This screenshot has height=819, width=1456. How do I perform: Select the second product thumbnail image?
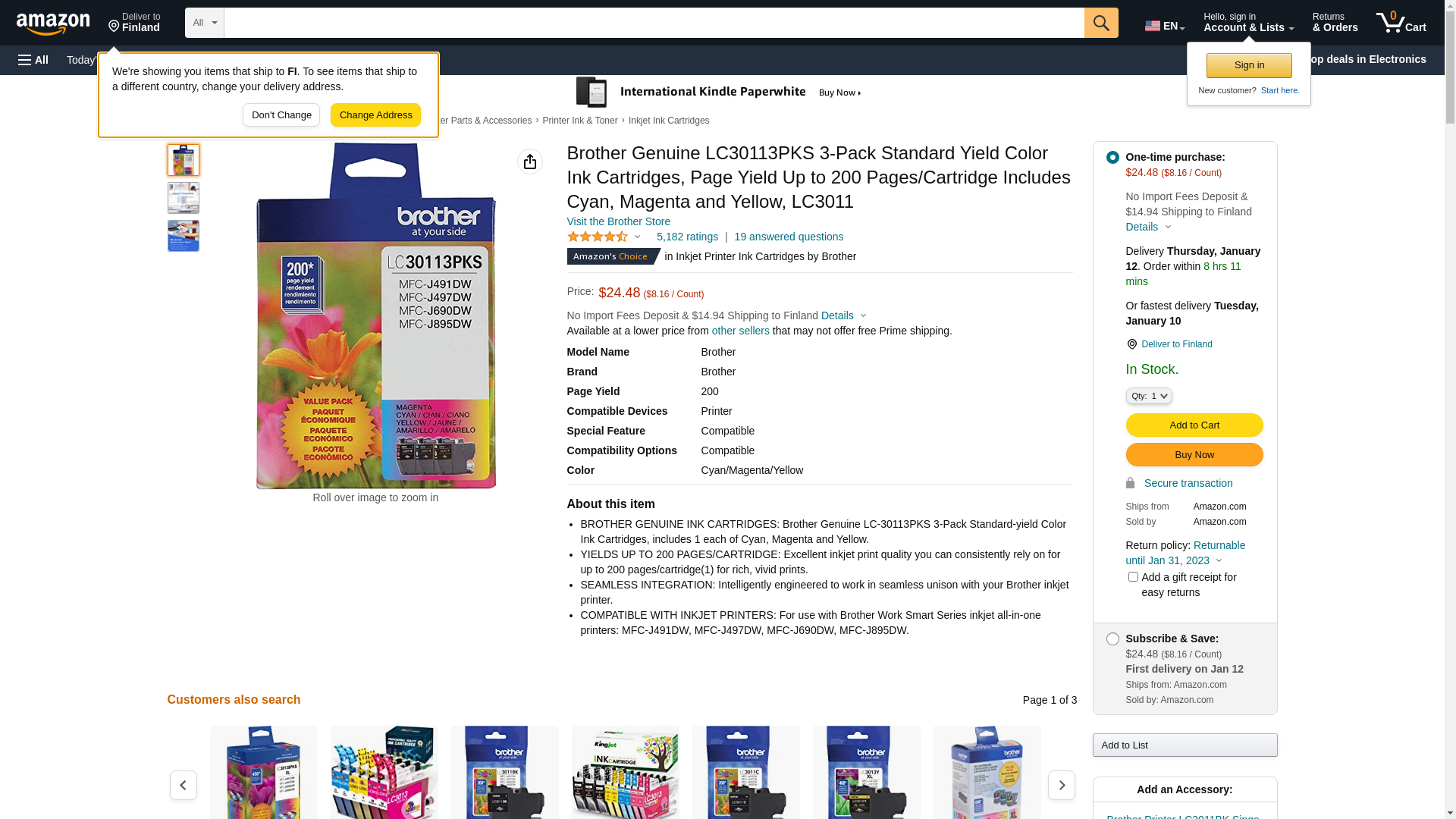(x=184, y=198)
